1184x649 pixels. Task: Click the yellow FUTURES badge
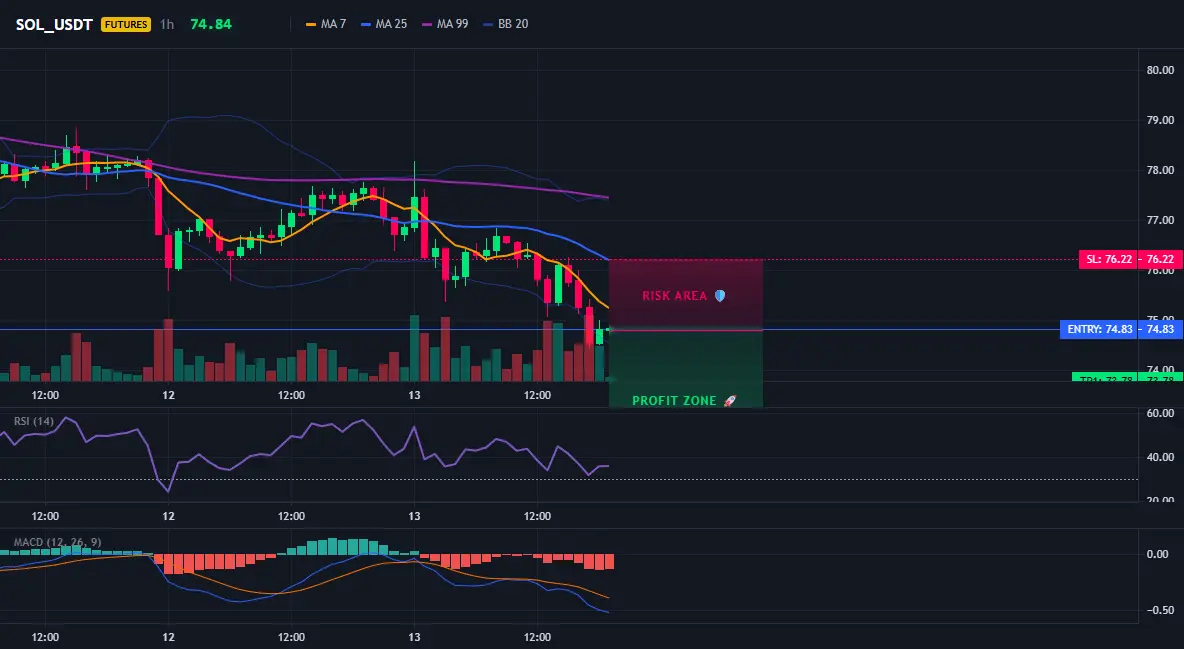126,24
